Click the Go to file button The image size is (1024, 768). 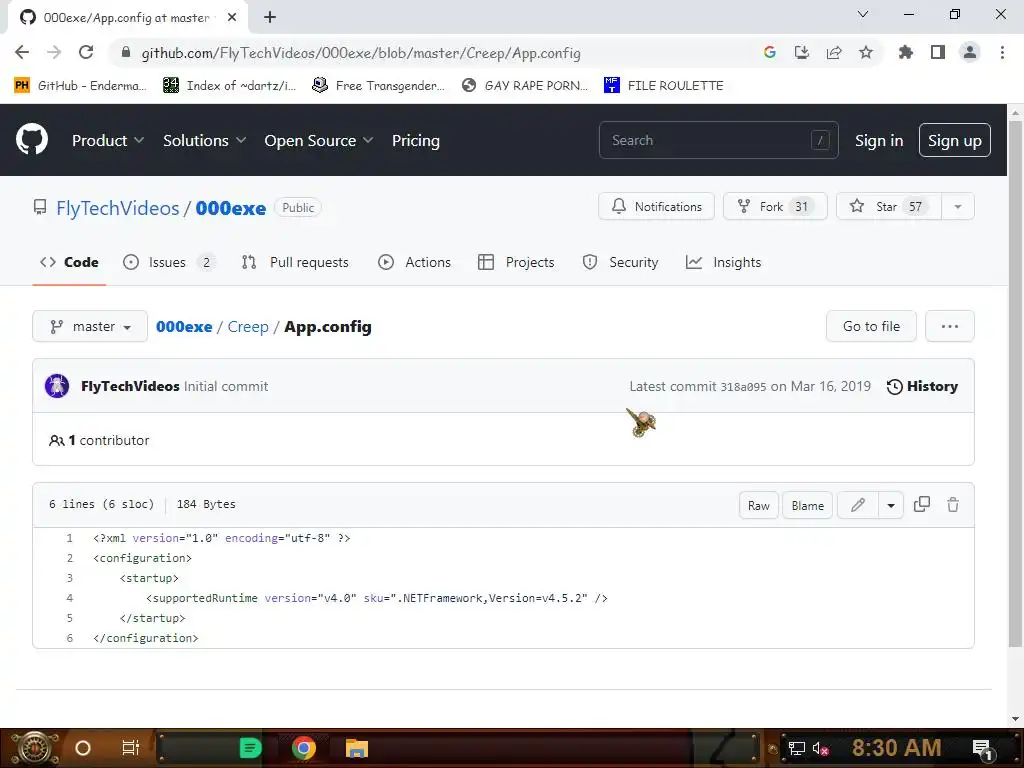(x=871, y=326)
